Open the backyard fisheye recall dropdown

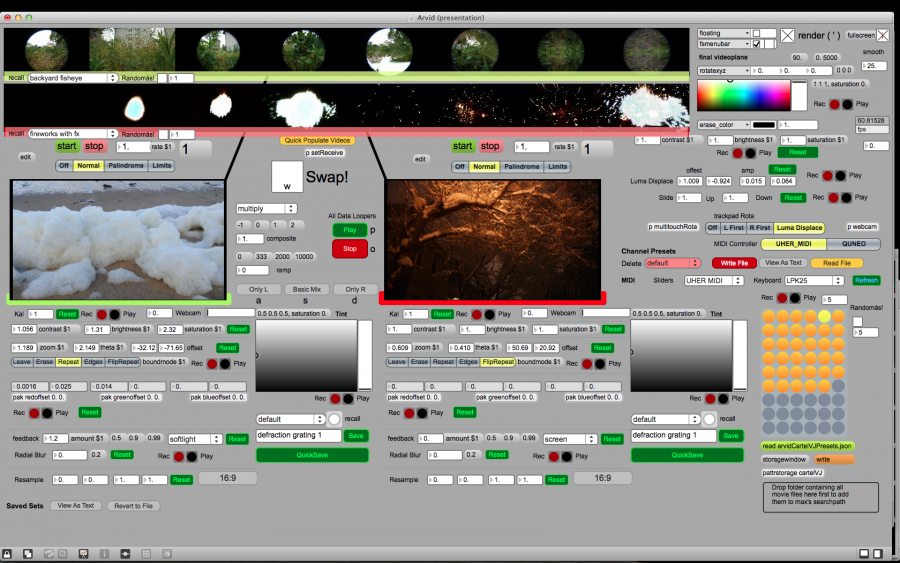tap(72, 78)
